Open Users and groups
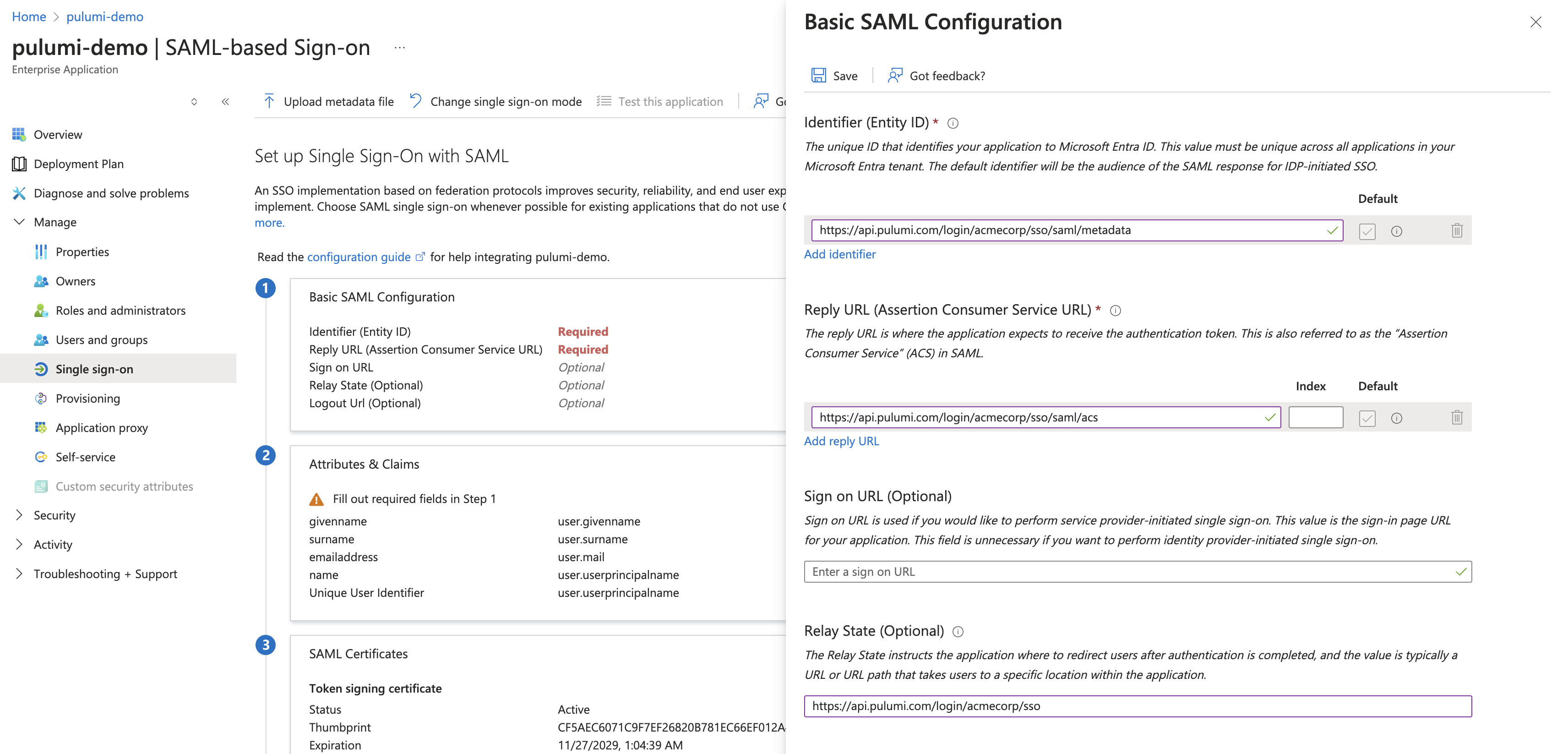Viewport: 1568px width, 754px height. 102,340
